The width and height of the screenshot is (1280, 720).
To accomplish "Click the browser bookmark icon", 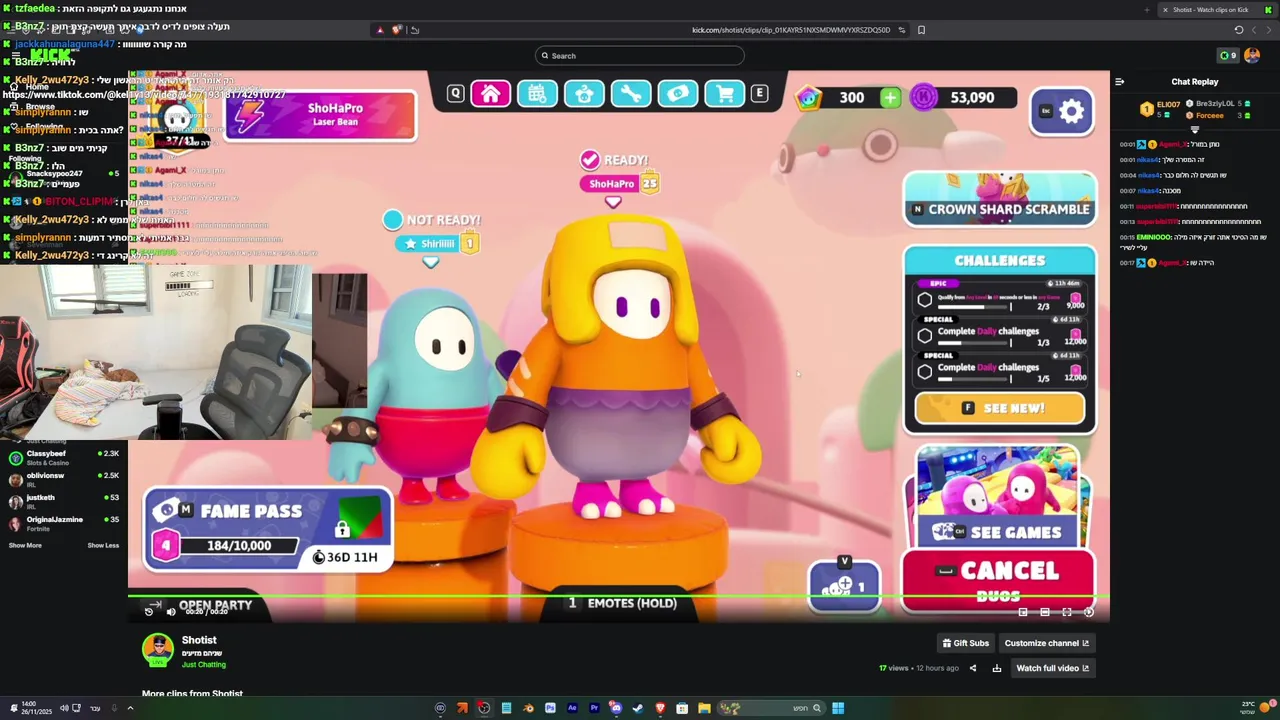I will [921, 30].
